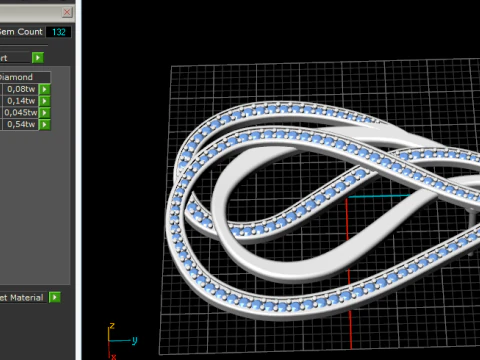
Task: Click the XYZ axis indicator in the viewport
Action: pos(122,341)
